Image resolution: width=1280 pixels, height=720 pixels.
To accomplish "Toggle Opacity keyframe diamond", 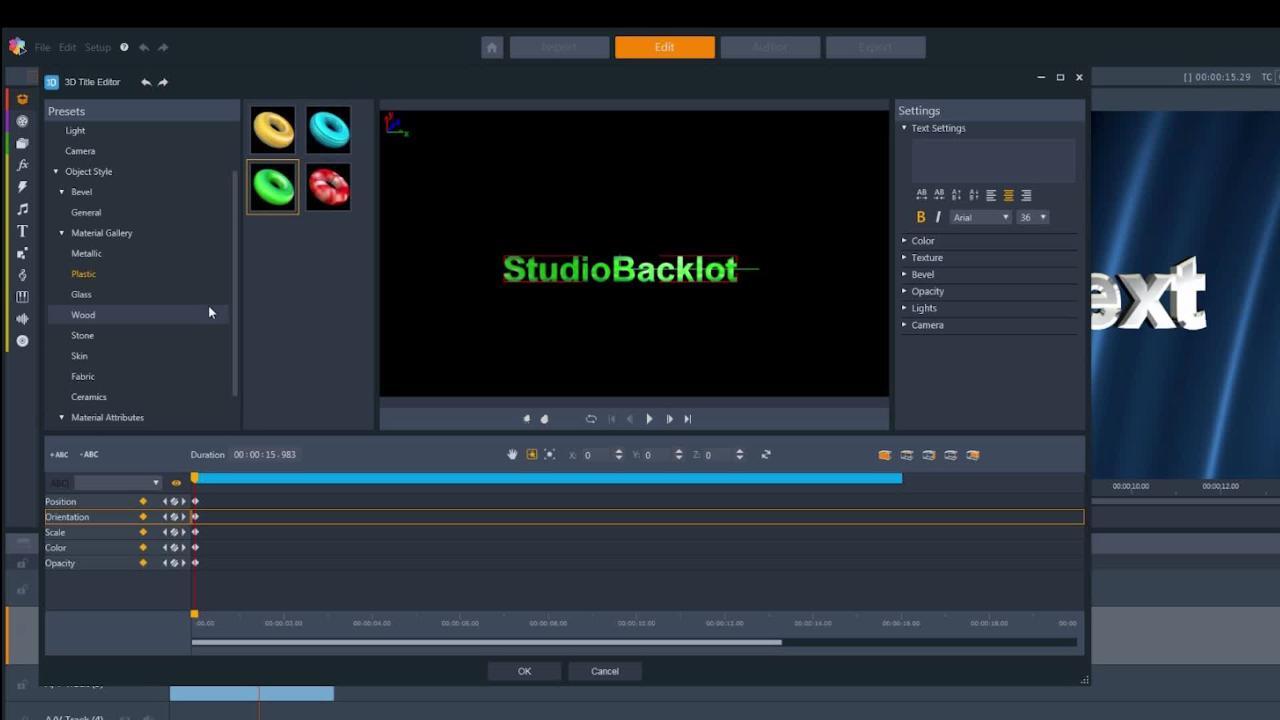I will [143, 563].
